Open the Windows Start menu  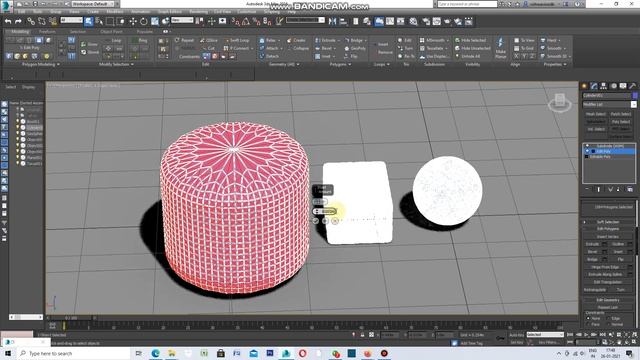coord(8,353)
